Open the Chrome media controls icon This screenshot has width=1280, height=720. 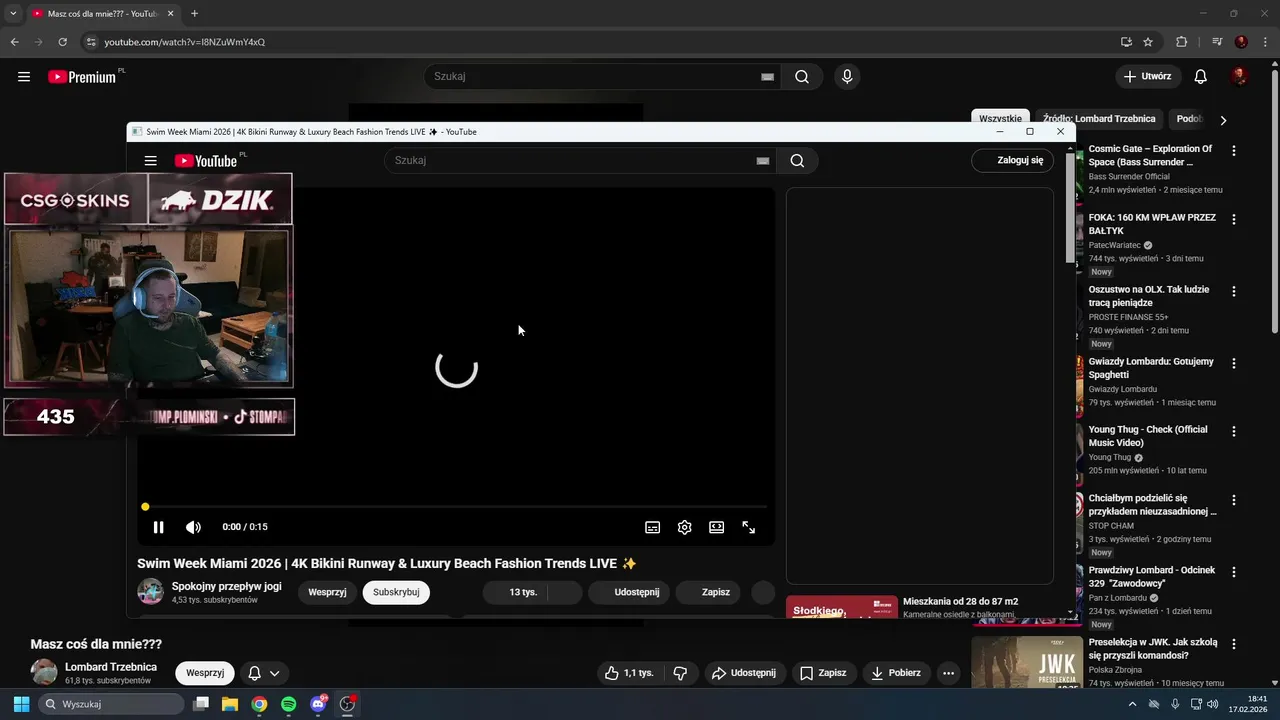click(x=1217, y=42)
